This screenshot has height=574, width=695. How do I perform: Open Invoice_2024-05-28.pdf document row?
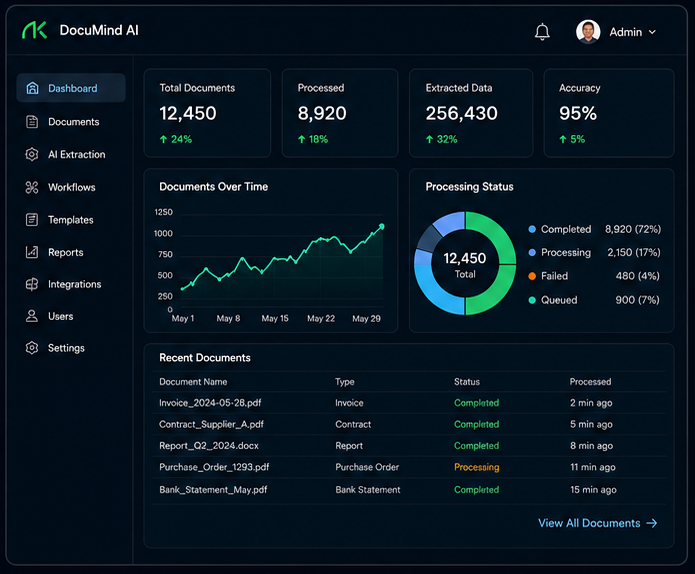[409, 403]
